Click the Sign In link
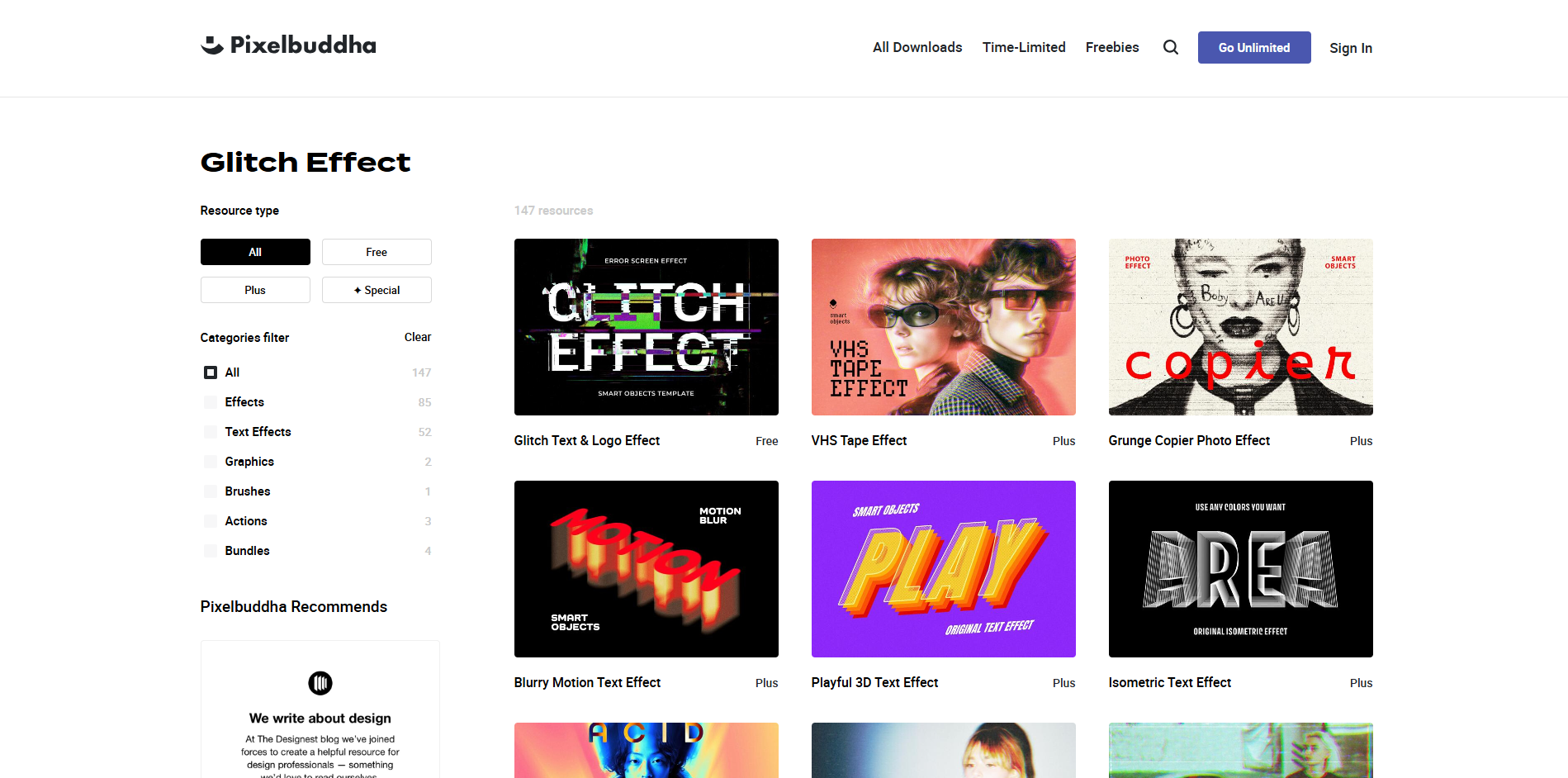 click(1350, 48)
